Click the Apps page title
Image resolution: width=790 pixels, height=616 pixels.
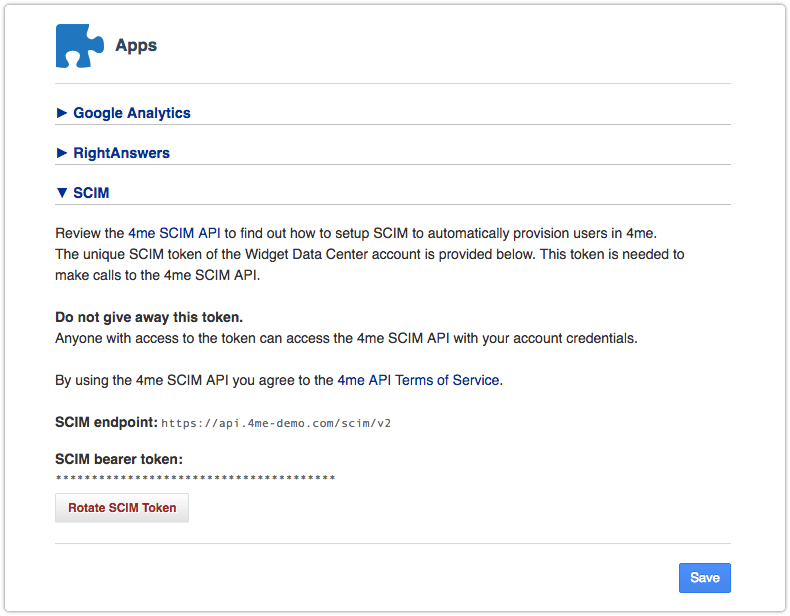click(x=136, y=45)
